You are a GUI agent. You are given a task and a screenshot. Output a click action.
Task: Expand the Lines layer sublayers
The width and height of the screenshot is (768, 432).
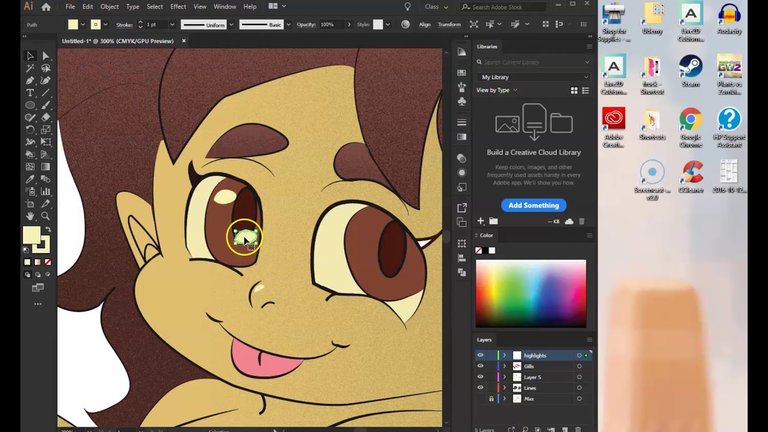504,388
